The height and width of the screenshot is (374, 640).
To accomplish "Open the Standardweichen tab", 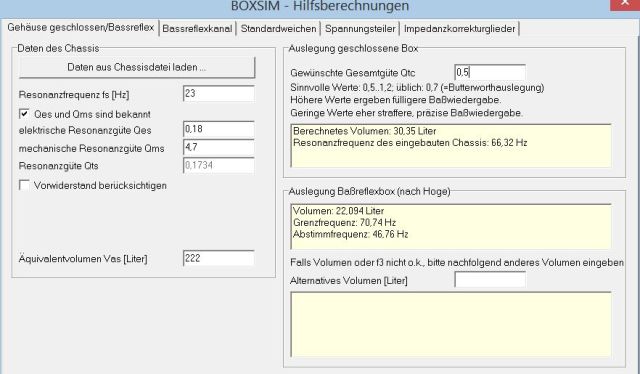I will [x=278, y=29].
